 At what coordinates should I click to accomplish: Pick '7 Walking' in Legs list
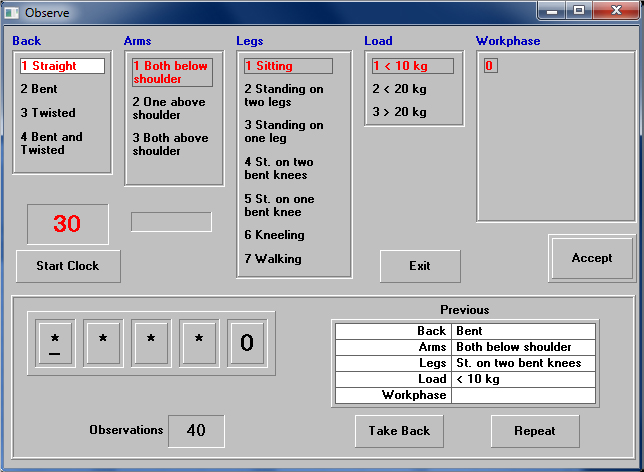coord(273,259)
